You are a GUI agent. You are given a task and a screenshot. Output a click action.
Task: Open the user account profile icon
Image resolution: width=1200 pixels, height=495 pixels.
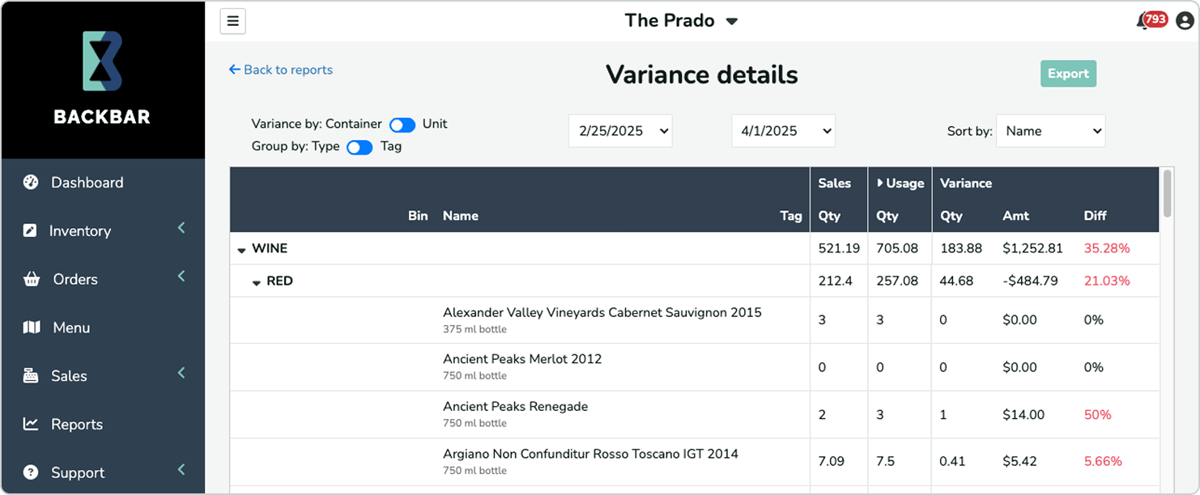click(1186, 21)
